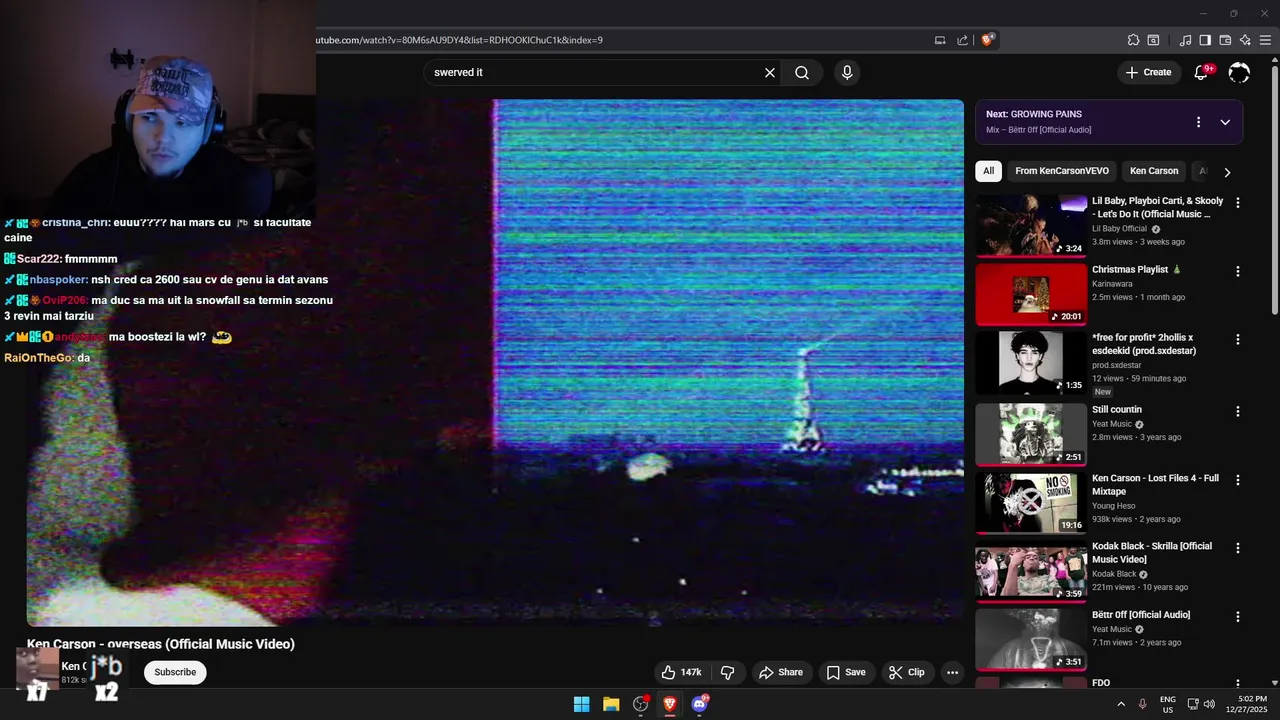Click the tab search icon in toolbar
This screenshot has height=720, width=1280.
coord(1153,40)
